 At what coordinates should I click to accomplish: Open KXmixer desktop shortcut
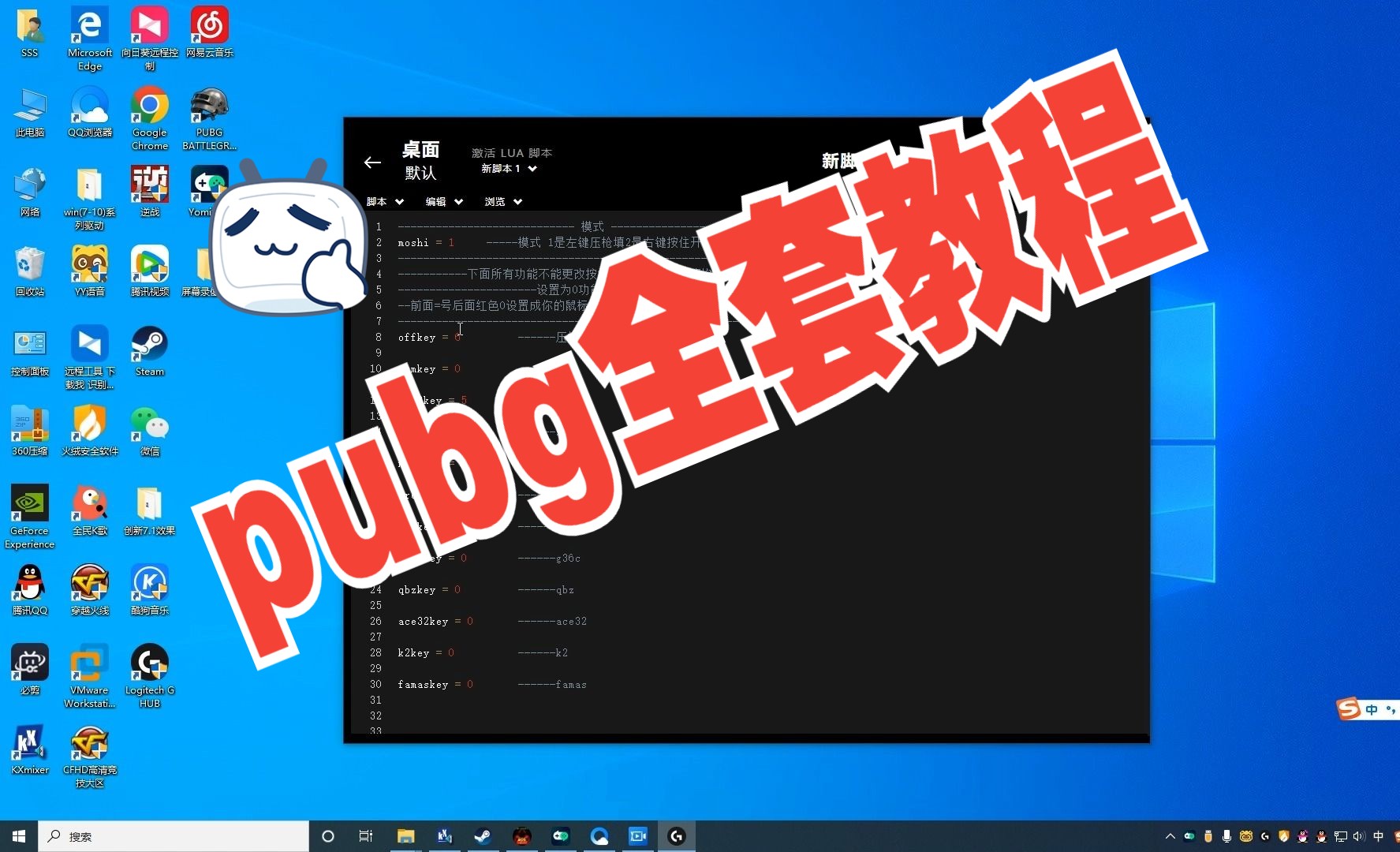click(x=30, y=750)
